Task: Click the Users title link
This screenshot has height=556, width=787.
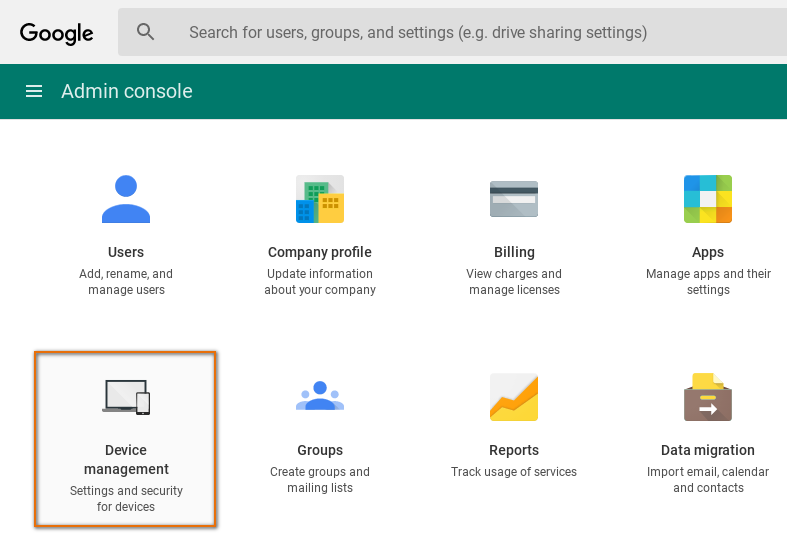Action: tap(126, 252)
